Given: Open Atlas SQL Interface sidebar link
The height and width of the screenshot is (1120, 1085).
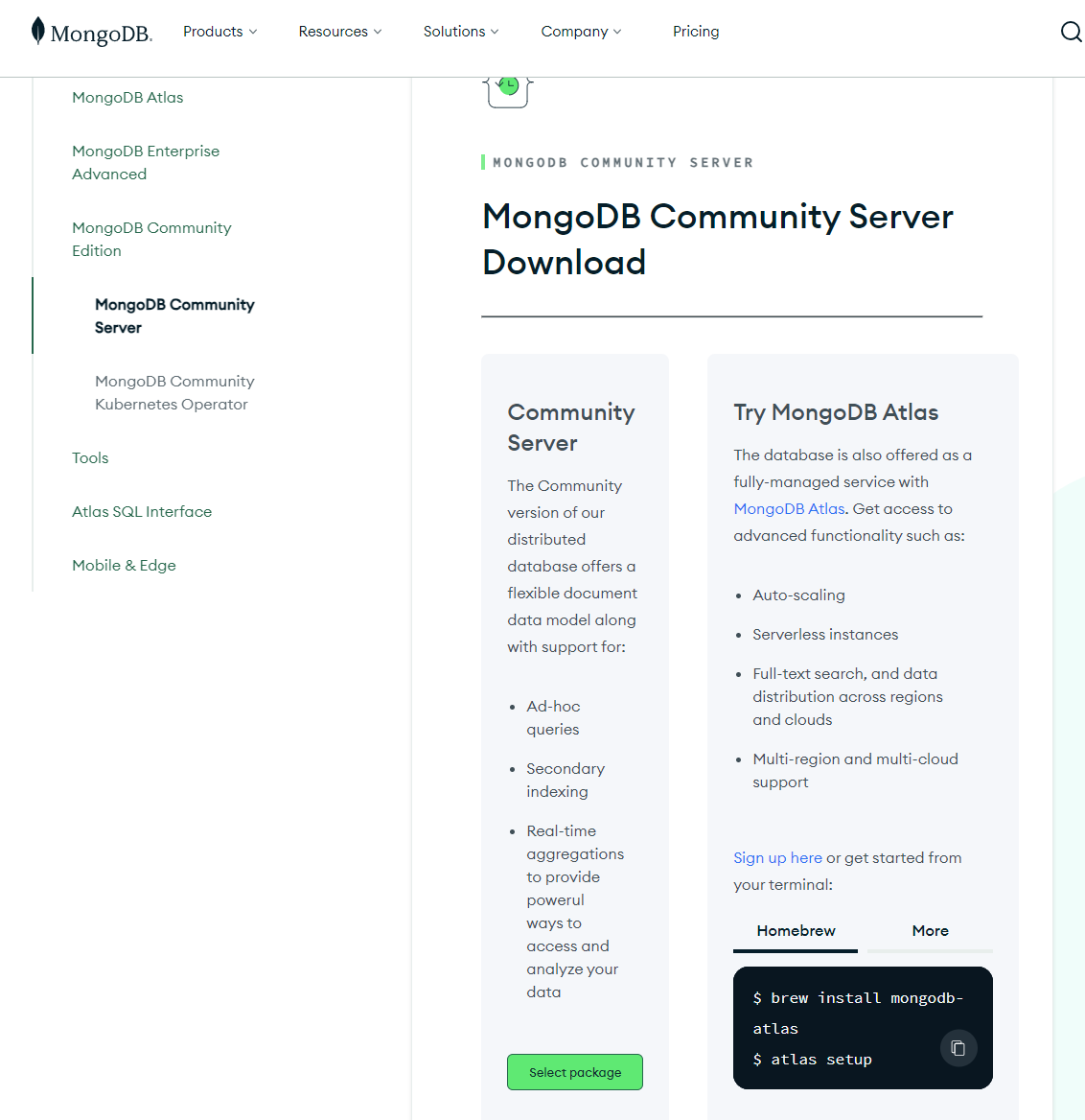Looking at the screenshot, I should coord(142,511).
